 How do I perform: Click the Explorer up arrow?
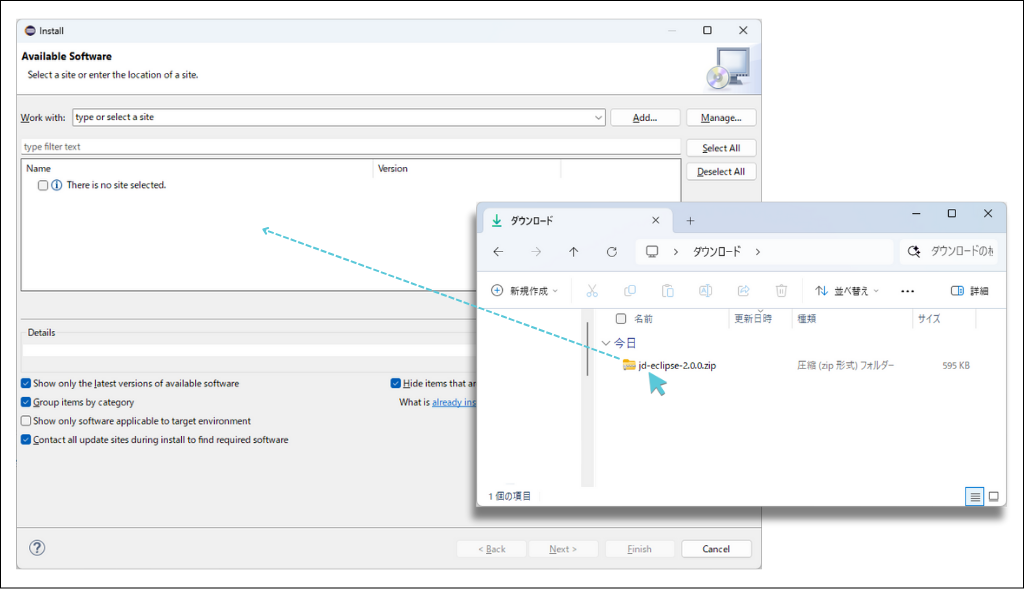[573, 252]
